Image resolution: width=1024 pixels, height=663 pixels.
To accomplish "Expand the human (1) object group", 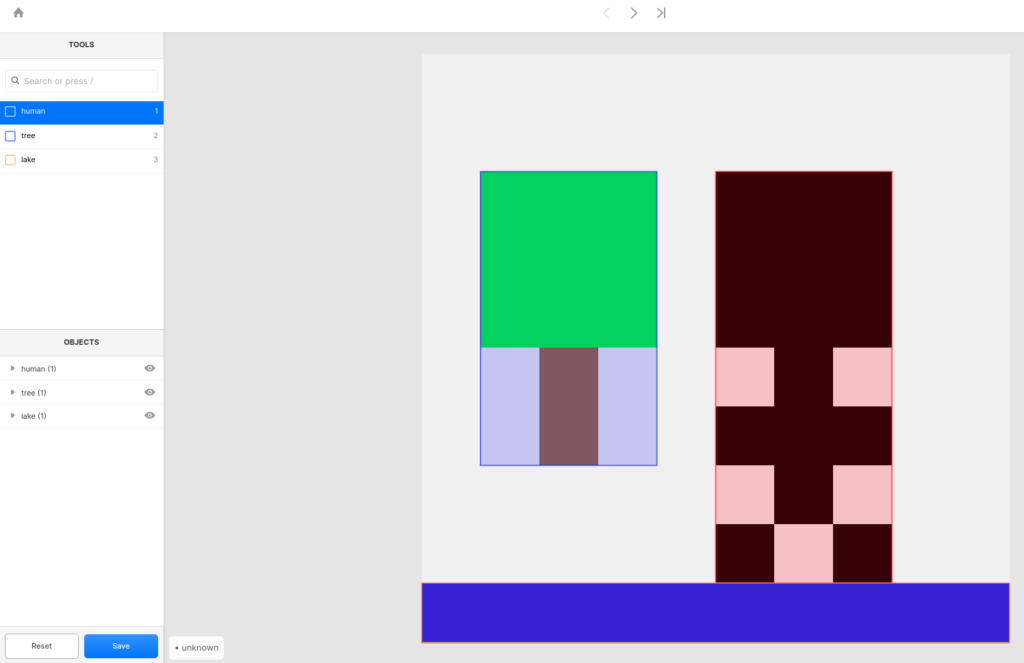I will (x=12, y=368).
